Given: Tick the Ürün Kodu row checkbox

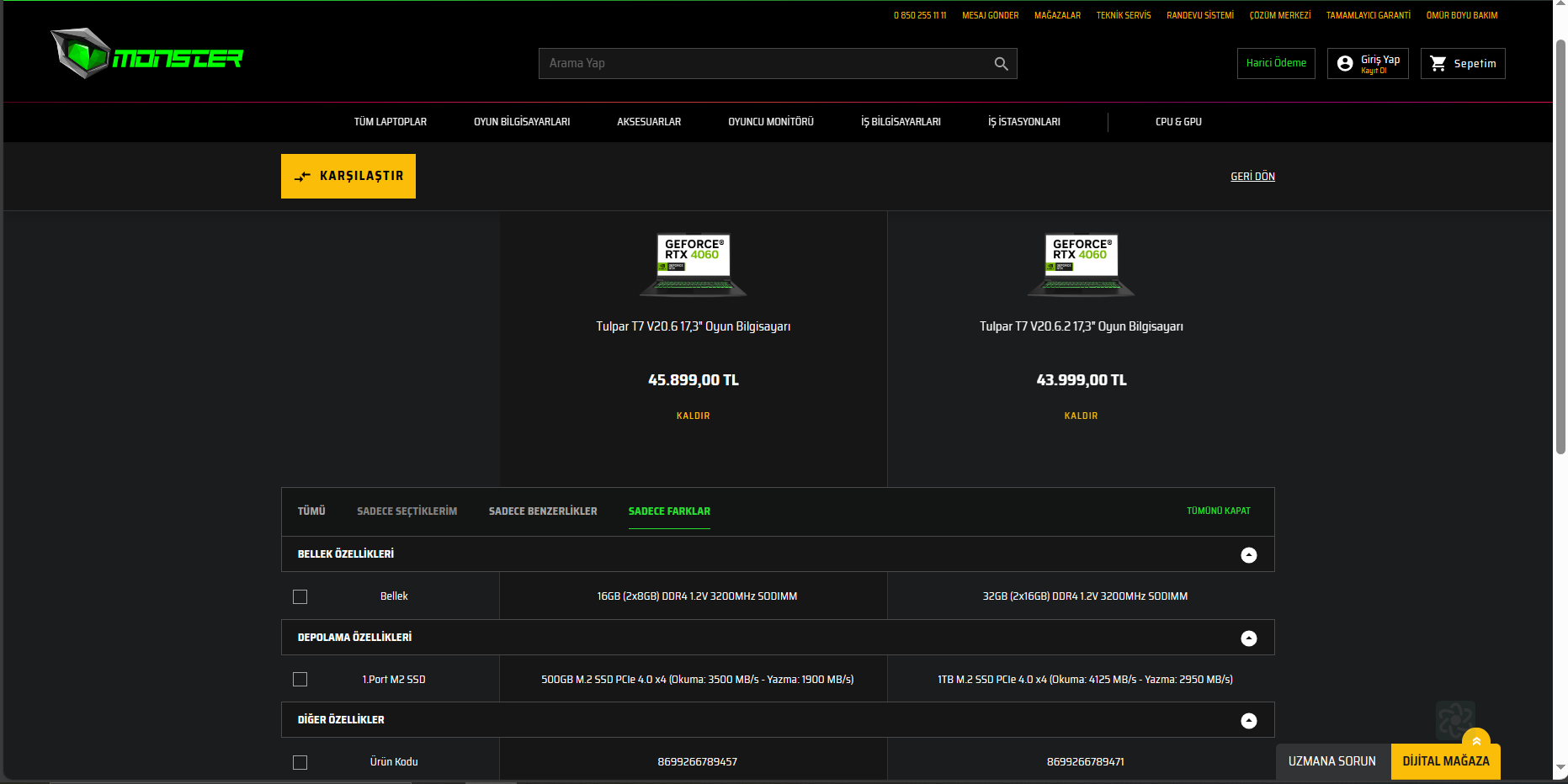Looking at the screenshot, I should pyautogui.click(x=300, y=762).
